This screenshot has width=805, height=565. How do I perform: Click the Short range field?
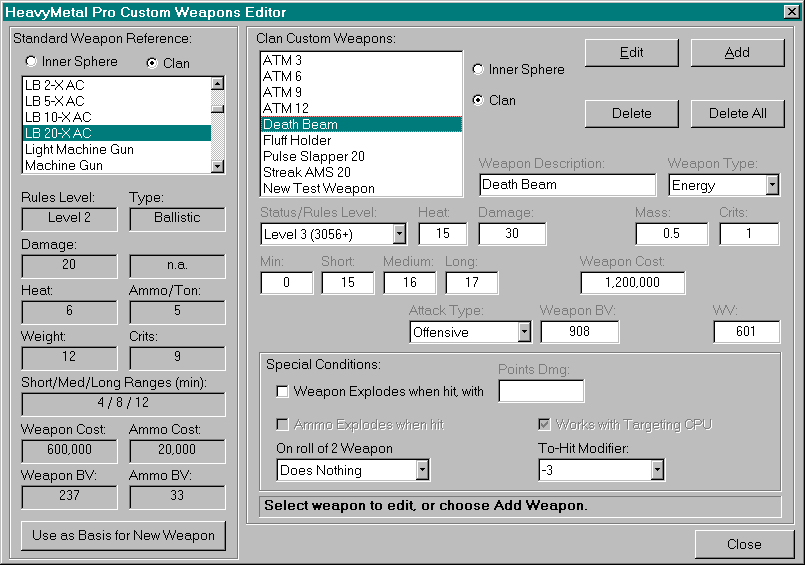coord(348,282)
